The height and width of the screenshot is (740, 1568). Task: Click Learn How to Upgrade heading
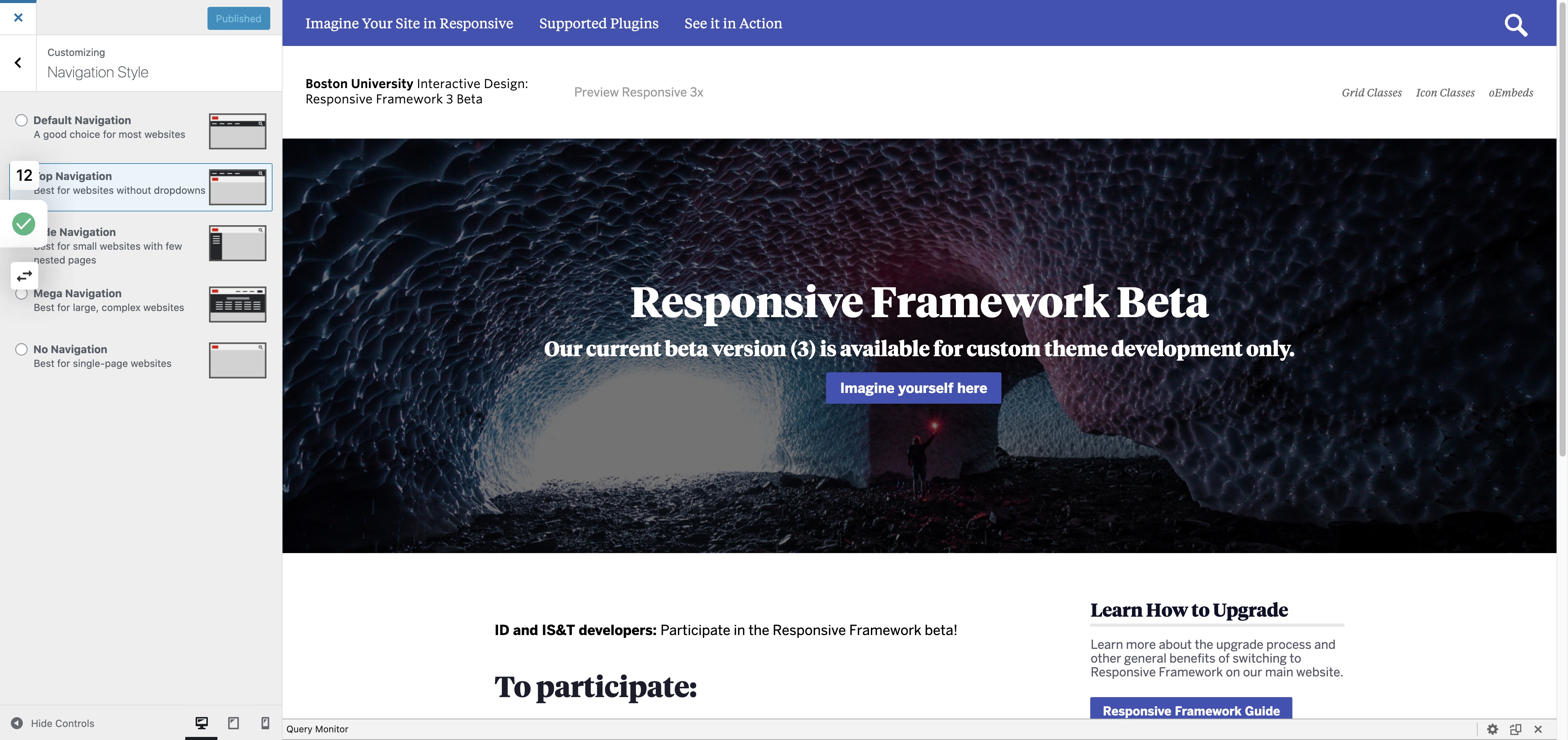click(x=1189, y=610)
